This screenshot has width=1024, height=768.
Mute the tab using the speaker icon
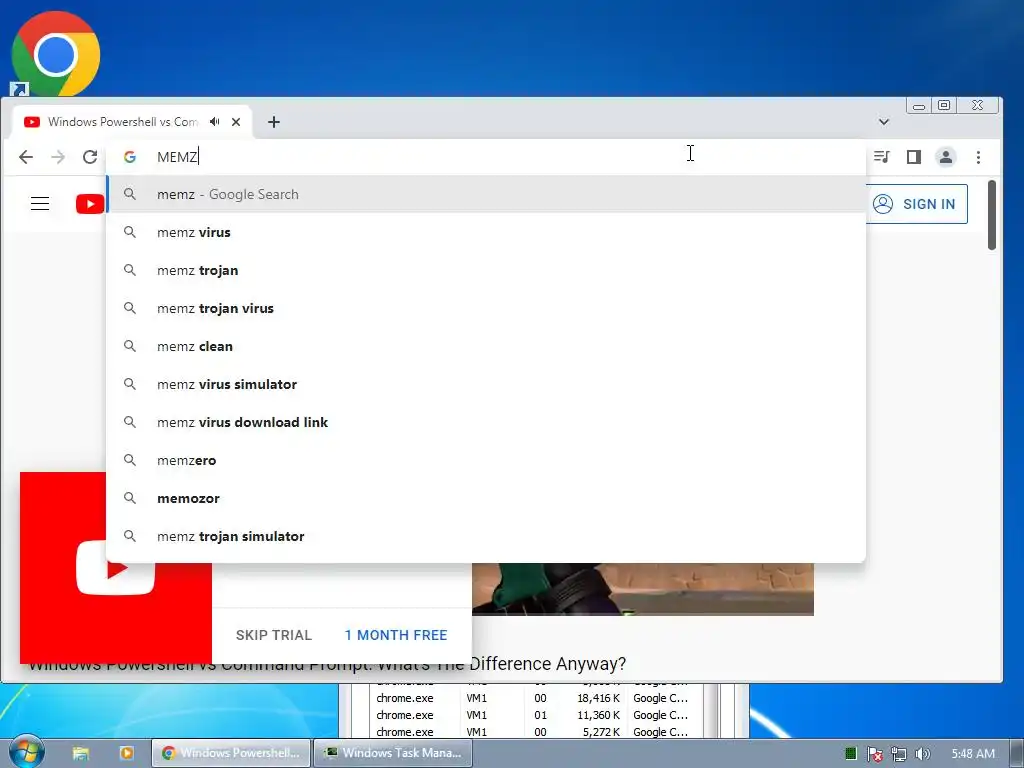(214, 121)
